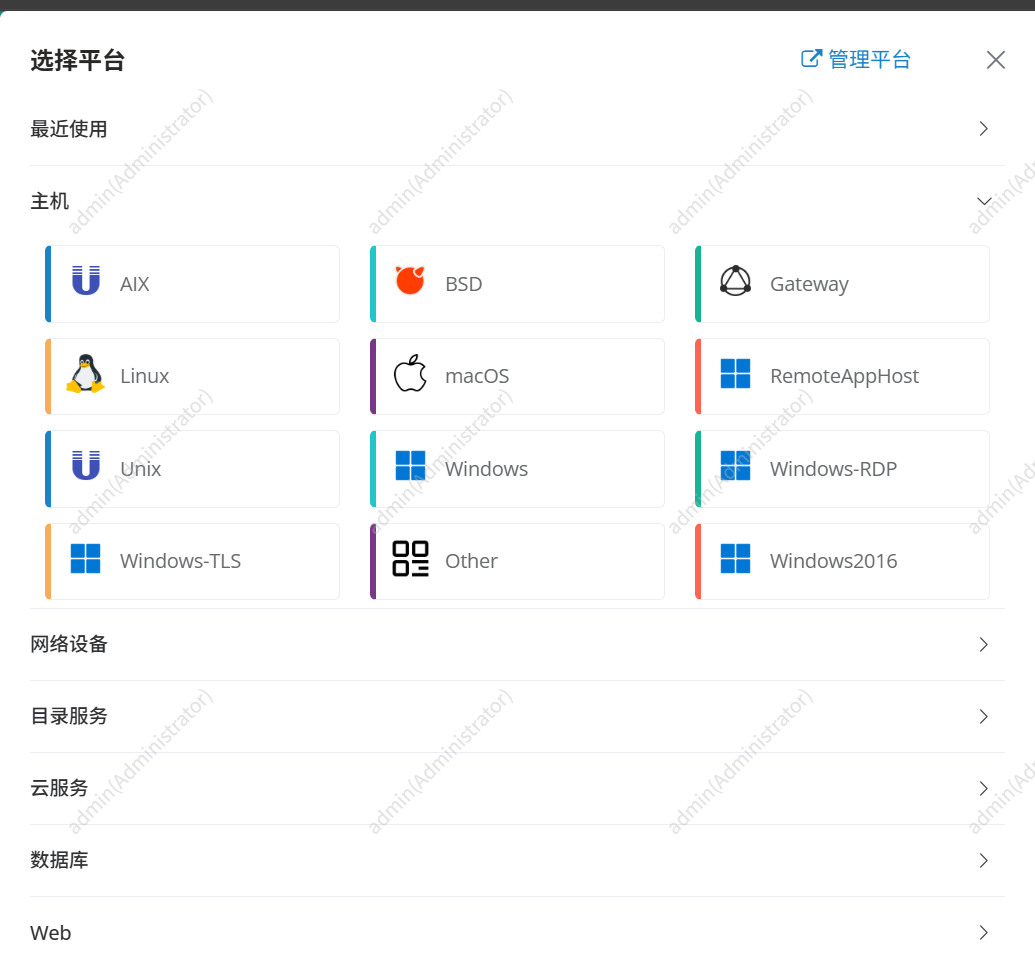Expand the 目录服务 category
The height and width of the screenshot is (957, 1035).
518,716
